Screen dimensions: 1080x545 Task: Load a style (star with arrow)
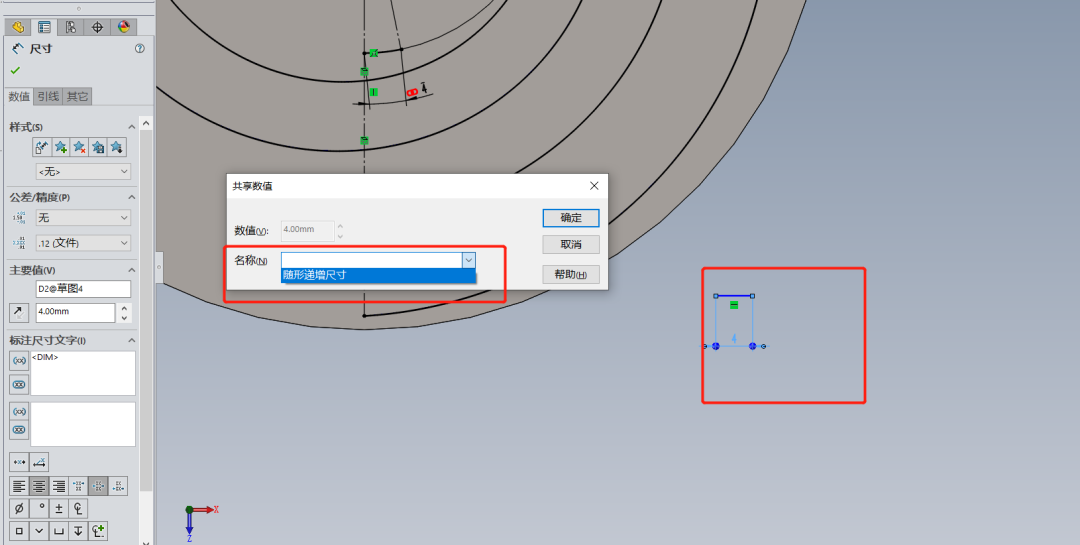[116, 147]
